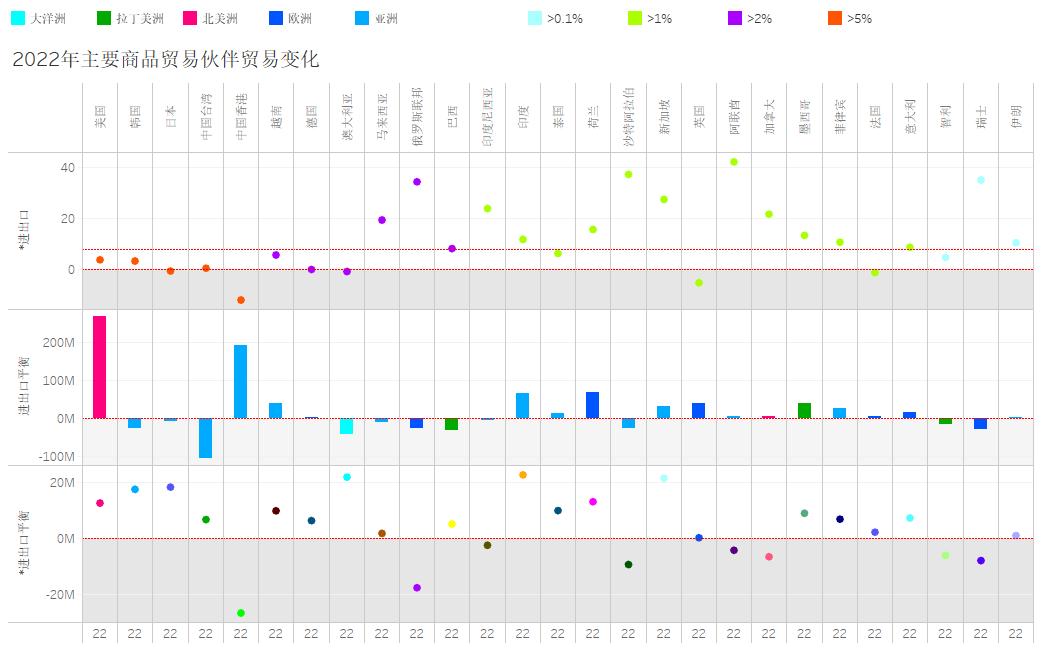The image size is (1042, 655).
Task: Click 中国香港 green dot in bottom panel
Action: 241,613
